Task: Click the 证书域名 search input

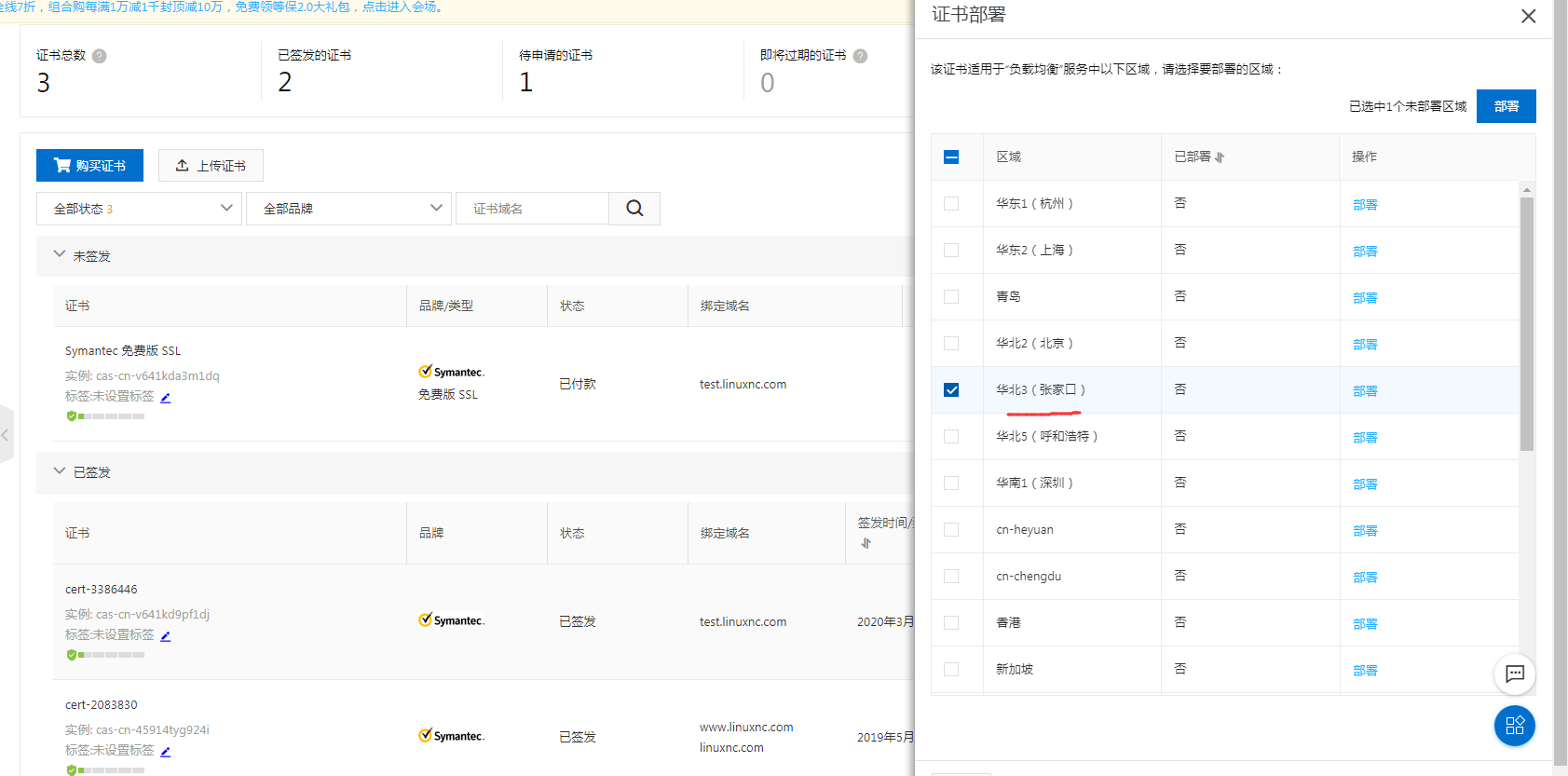Action: [532, 209]
